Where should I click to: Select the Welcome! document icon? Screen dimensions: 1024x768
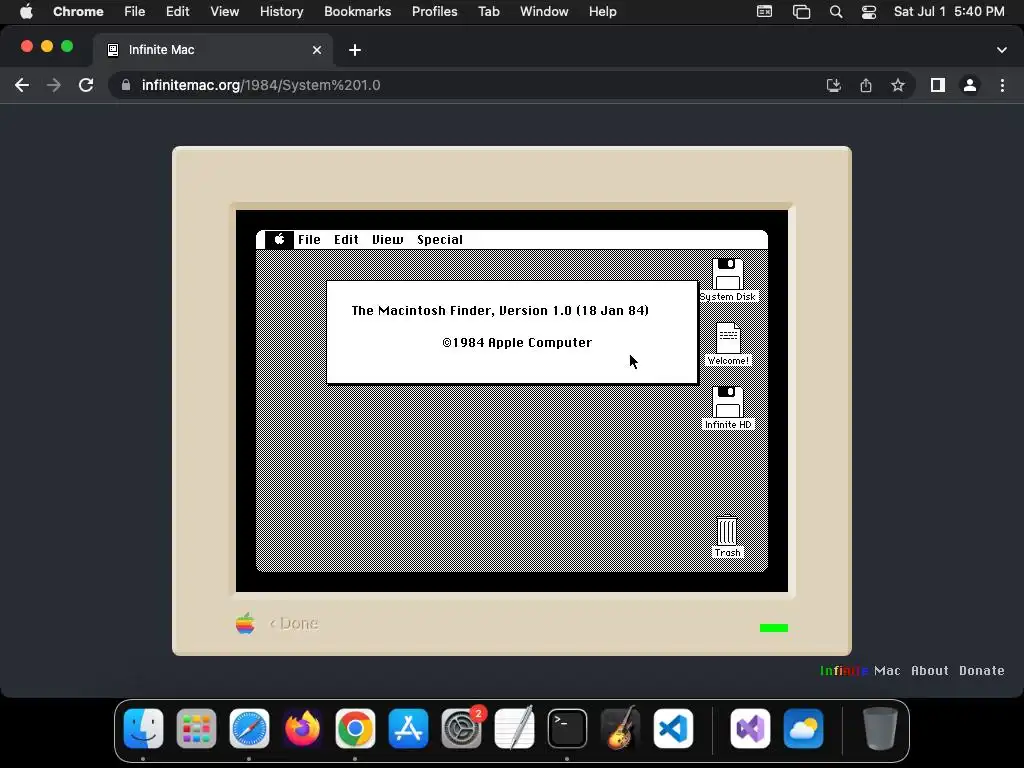[728, 338]
